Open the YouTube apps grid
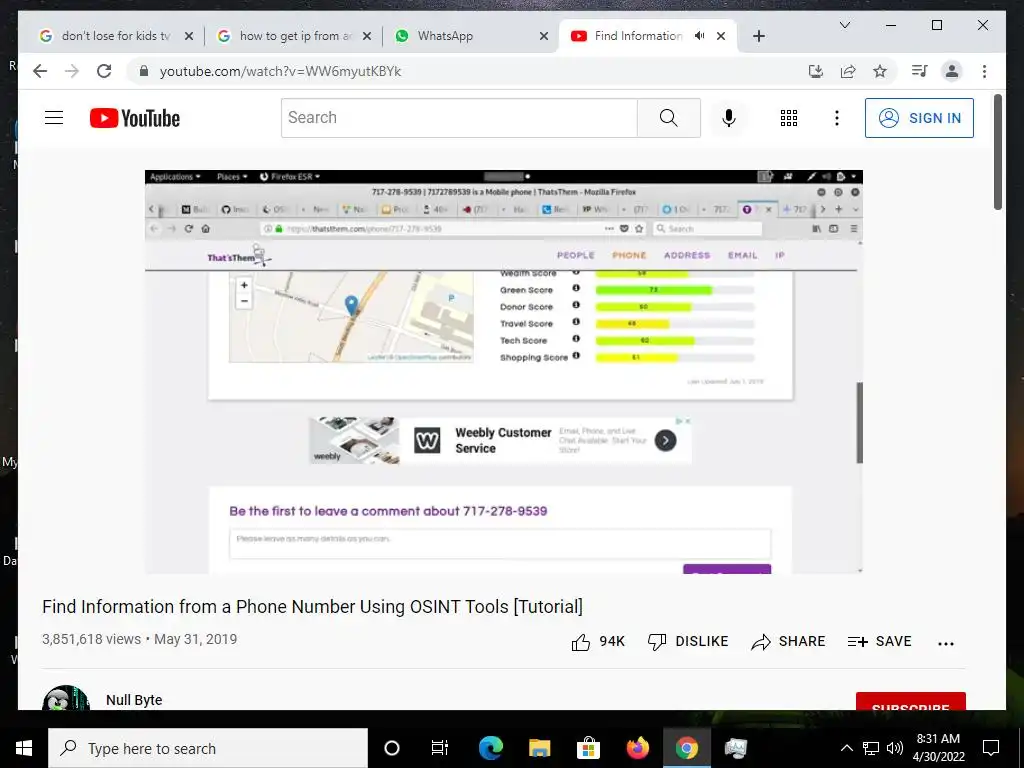This screenshot has width=1024, height=768. click(x=788, y=118)
